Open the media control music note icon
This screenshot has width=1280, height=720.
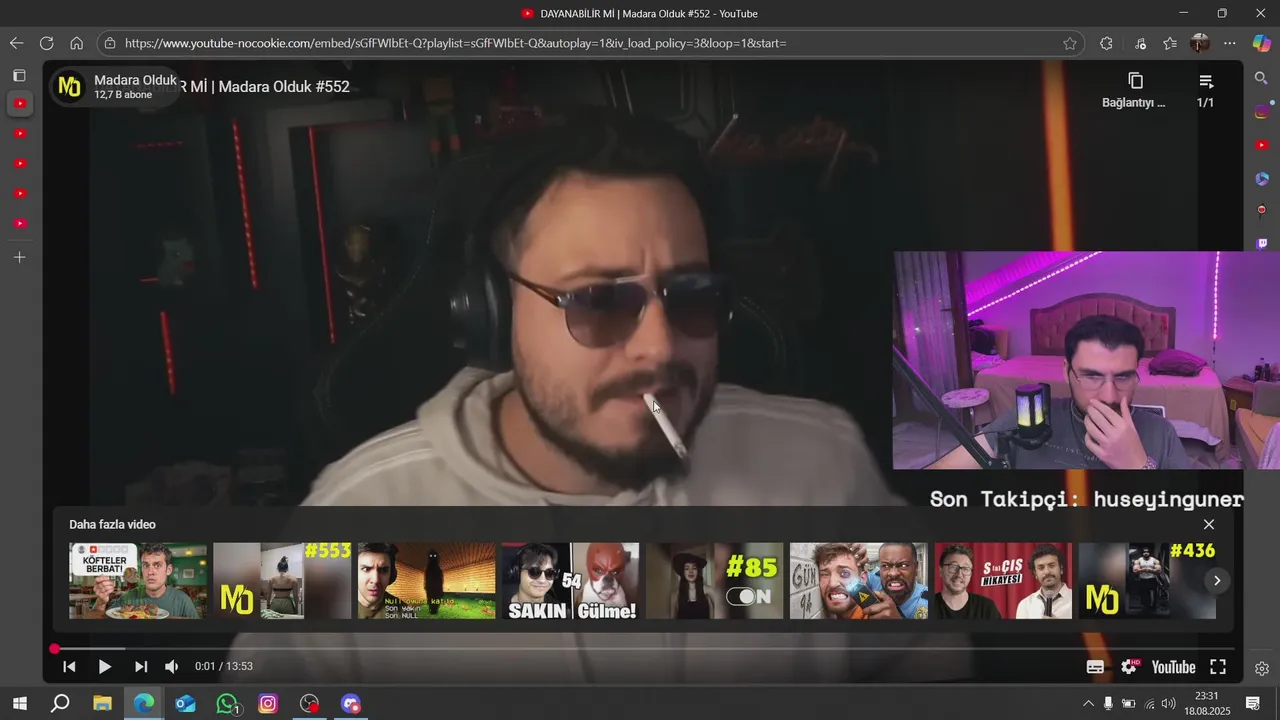pos(1140,43)
